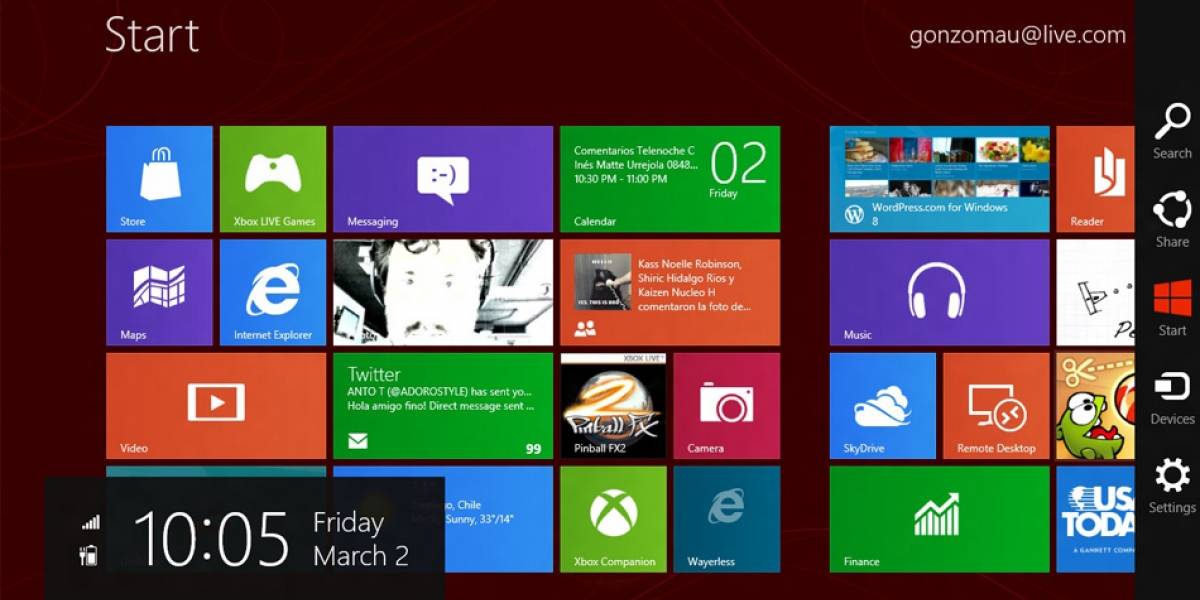This screenshot has width=1200, height=600.
Task: Open the Messaging tile
Action: pos(443,179)
